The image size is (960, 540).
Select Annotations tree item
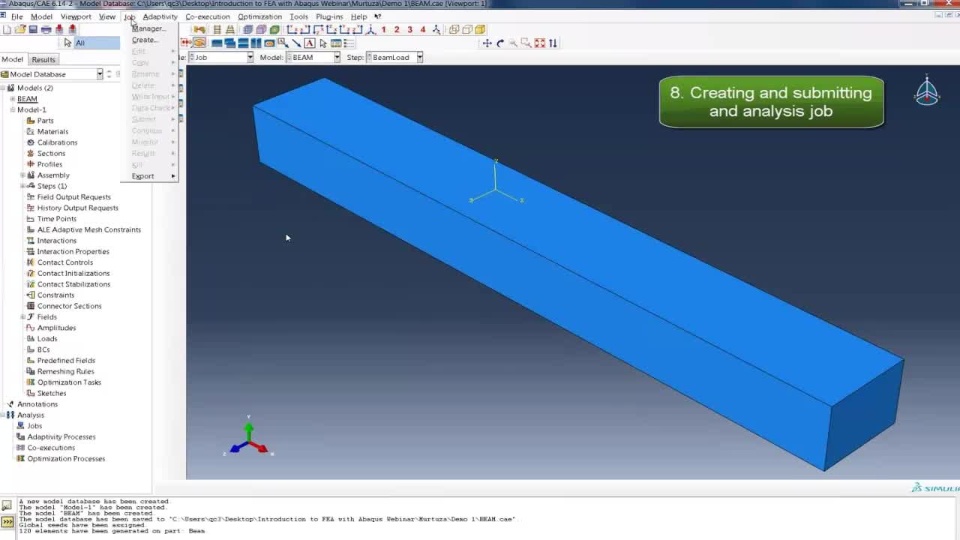click(37, 404)
